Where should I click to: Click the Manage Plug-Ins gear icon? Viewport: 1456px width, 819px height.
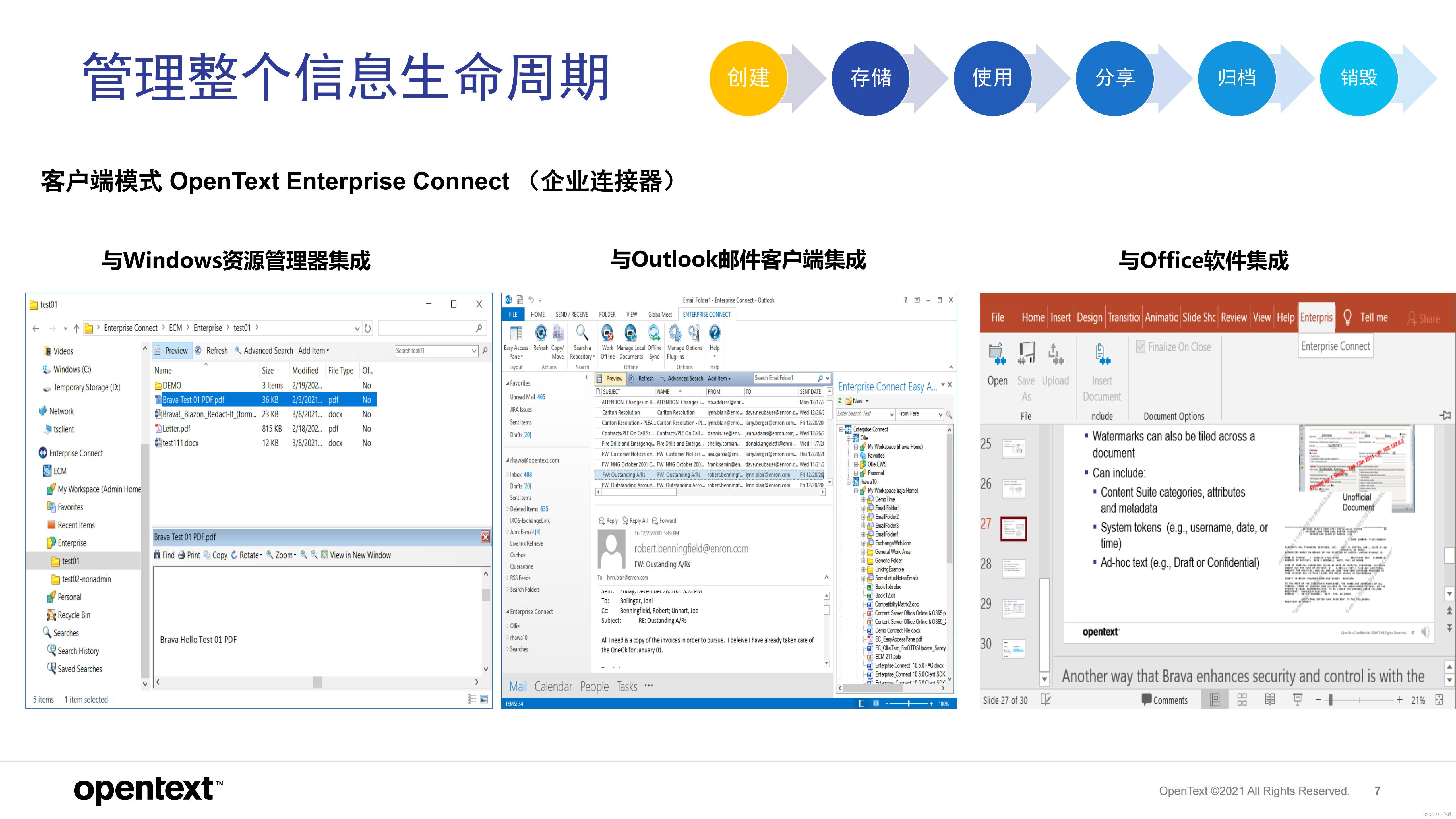pyautogui.click(x=675, y=334)
